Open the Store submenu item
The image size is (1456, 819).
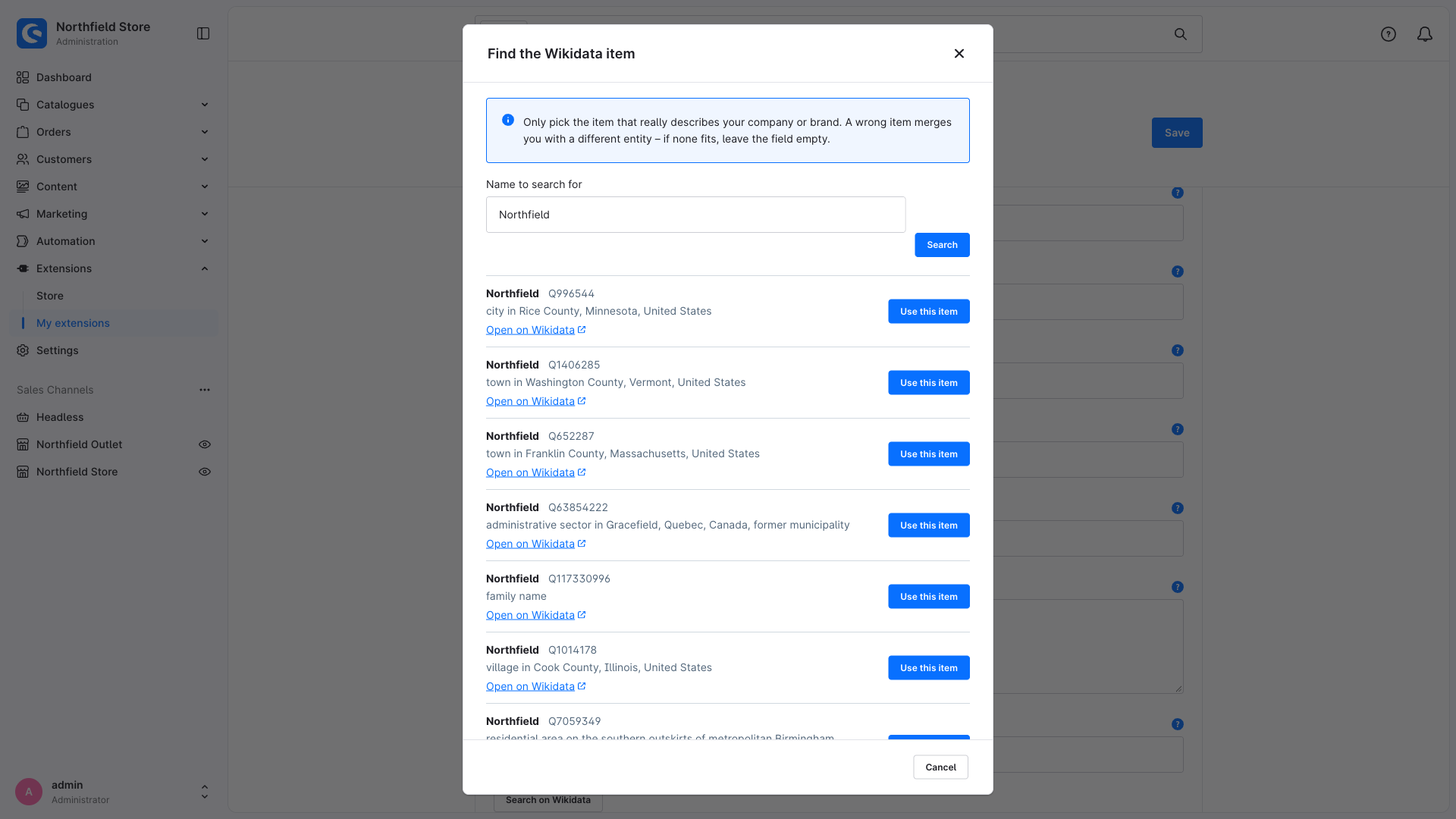coord(50,296)
